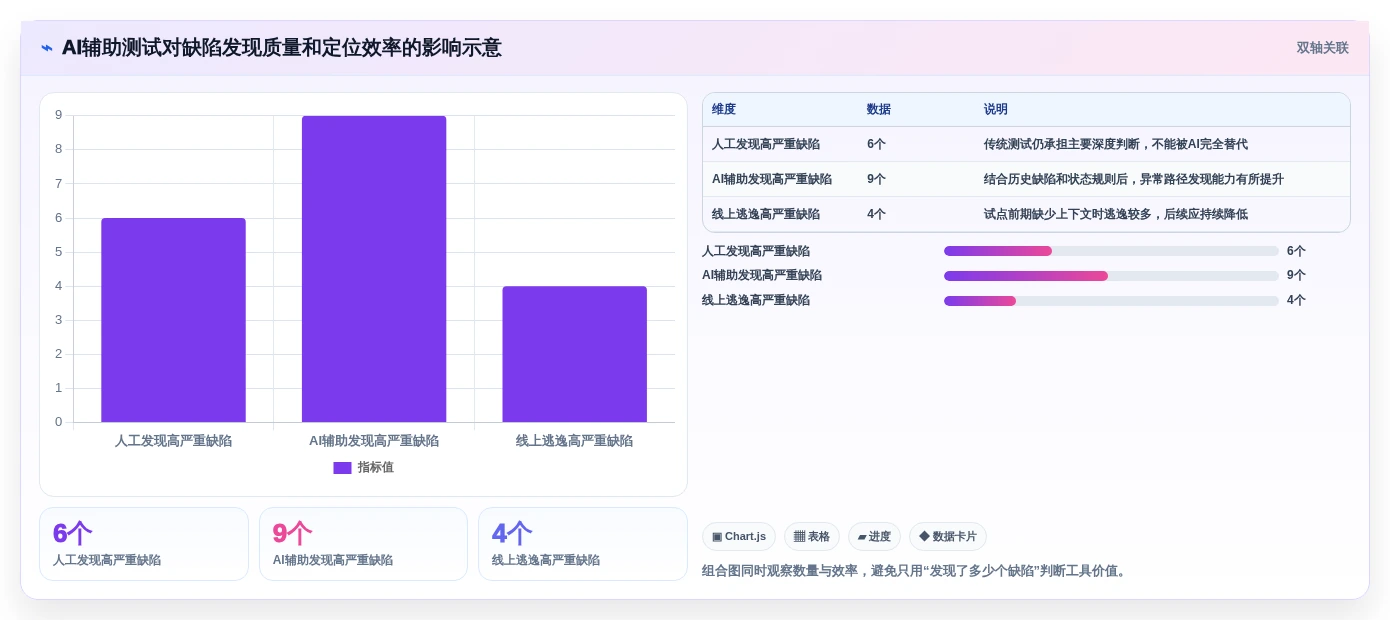Image resolution: width=1390 pixels, height=620 pixels.
Task: Select the 数据卡片 chip
Action: click(948, 537)
